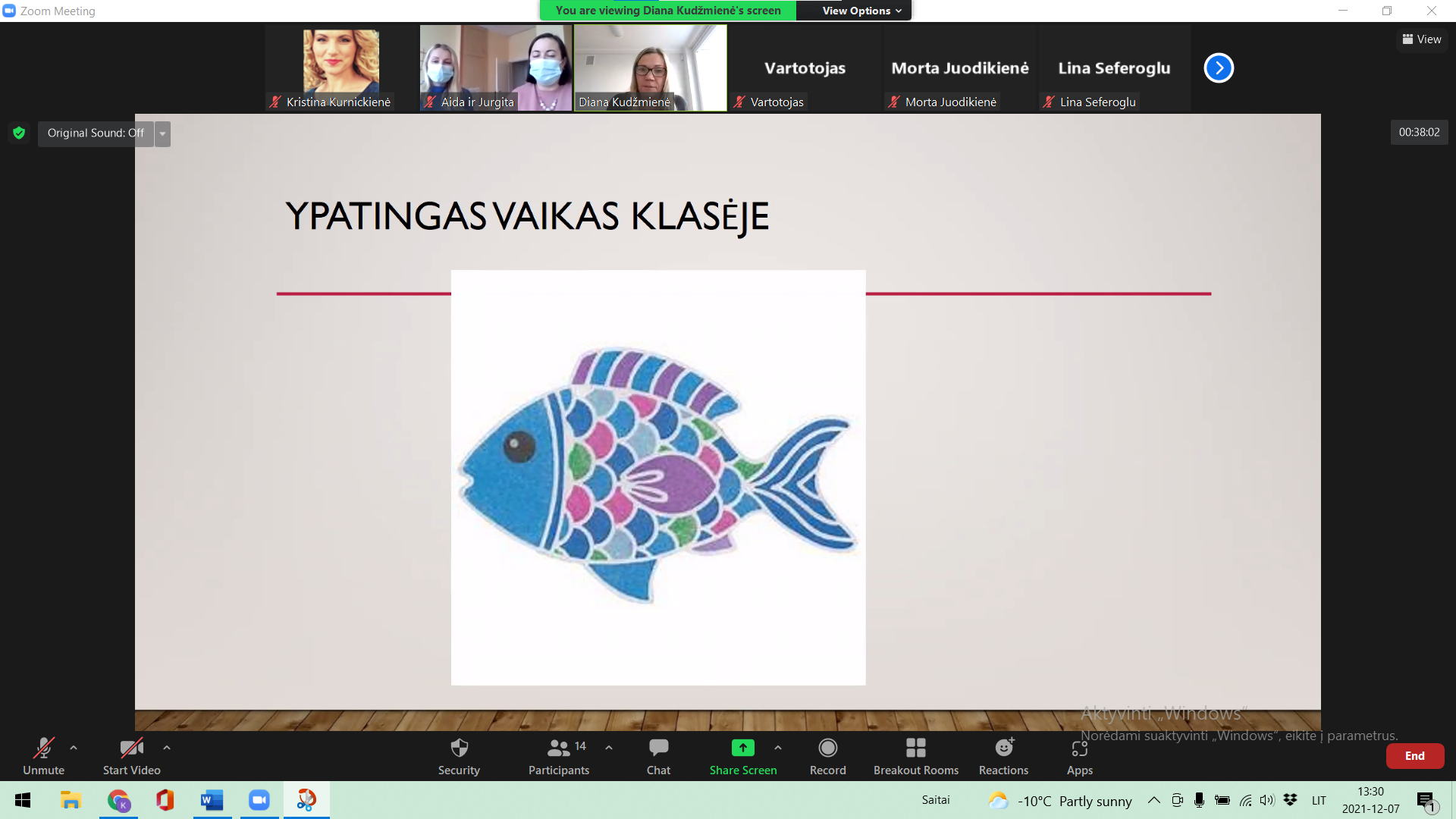The width and height of the screenshot is (1456, 819).
Task: Expand the arrow next to Participants
Action: tap(609, 748)
